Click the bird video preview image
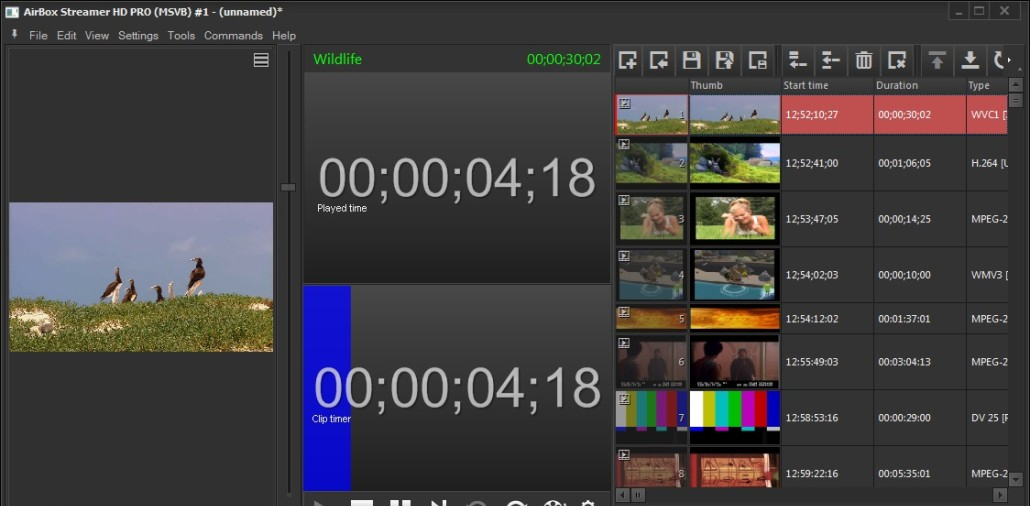Image resolution: width=1030 pixels, height=506 pixels. (141, 277)
